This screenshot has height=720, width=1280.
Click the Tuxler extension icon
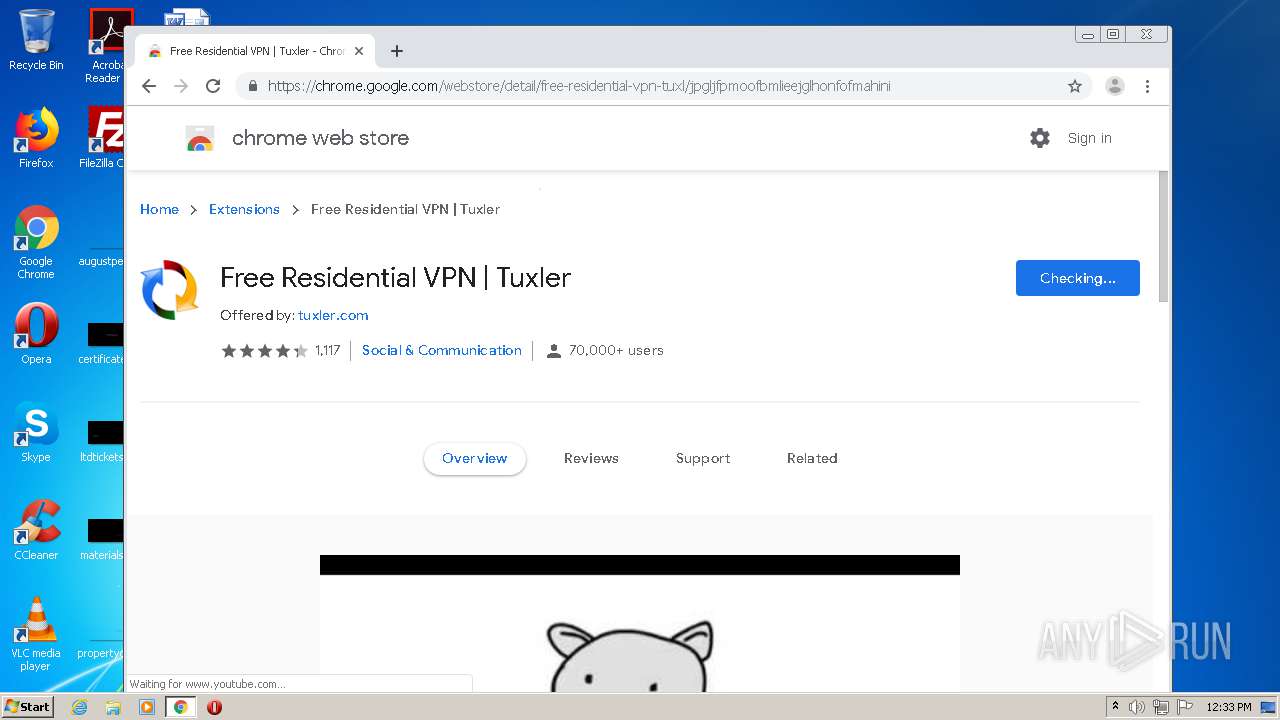click(170, 290)
